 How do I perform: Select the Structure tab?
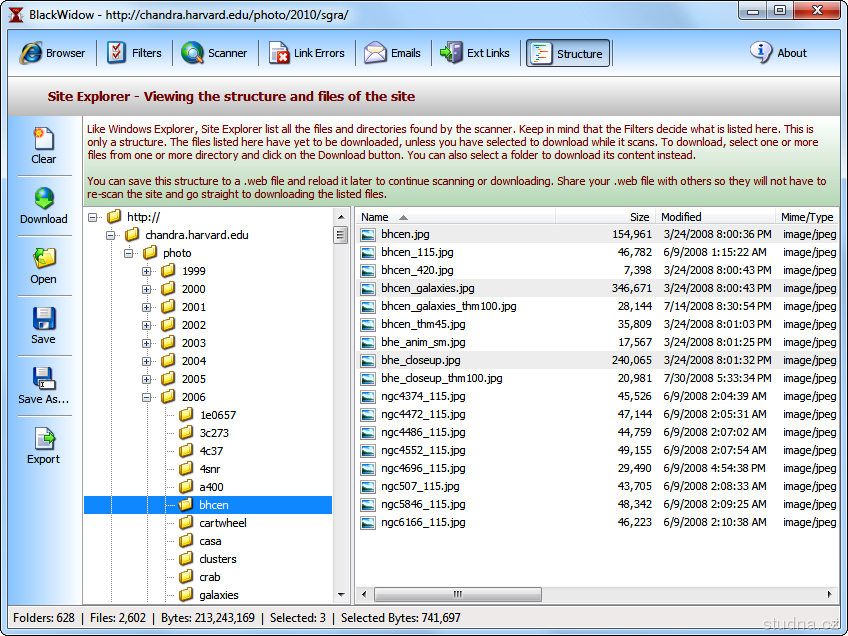point(567,53)
